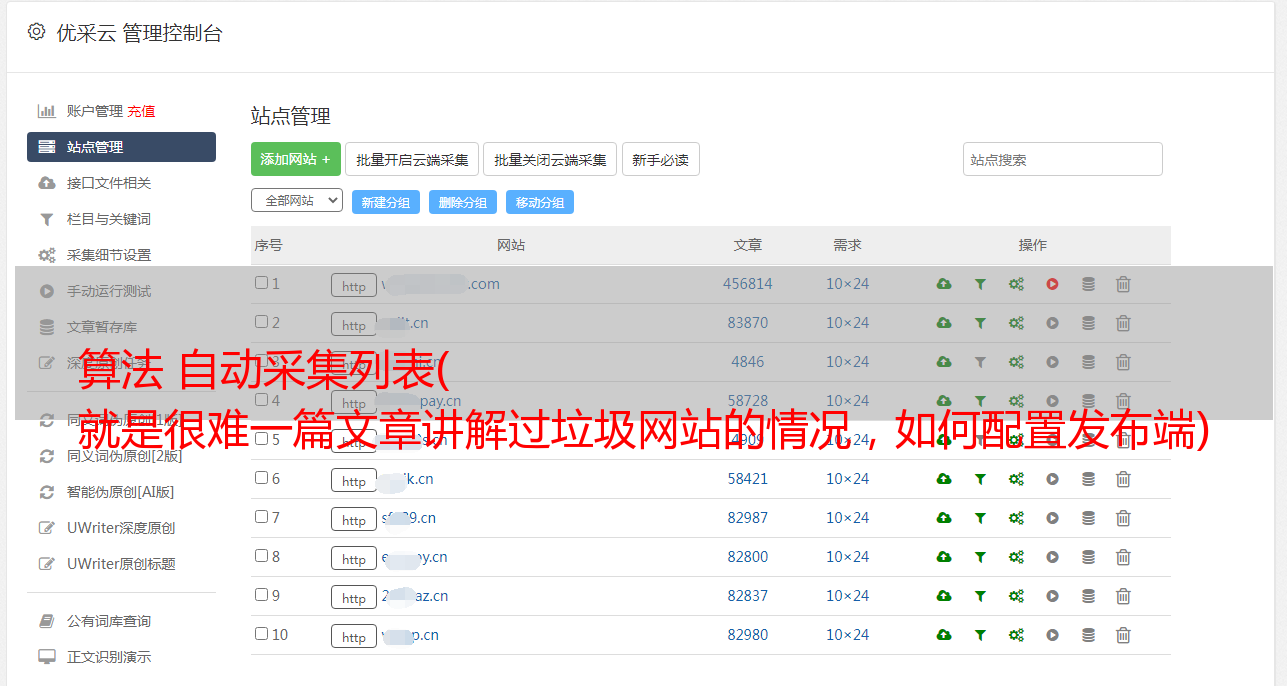Click the green 添加网站 + button
This screenshot has height=686, width=1287.
point(295,159)
